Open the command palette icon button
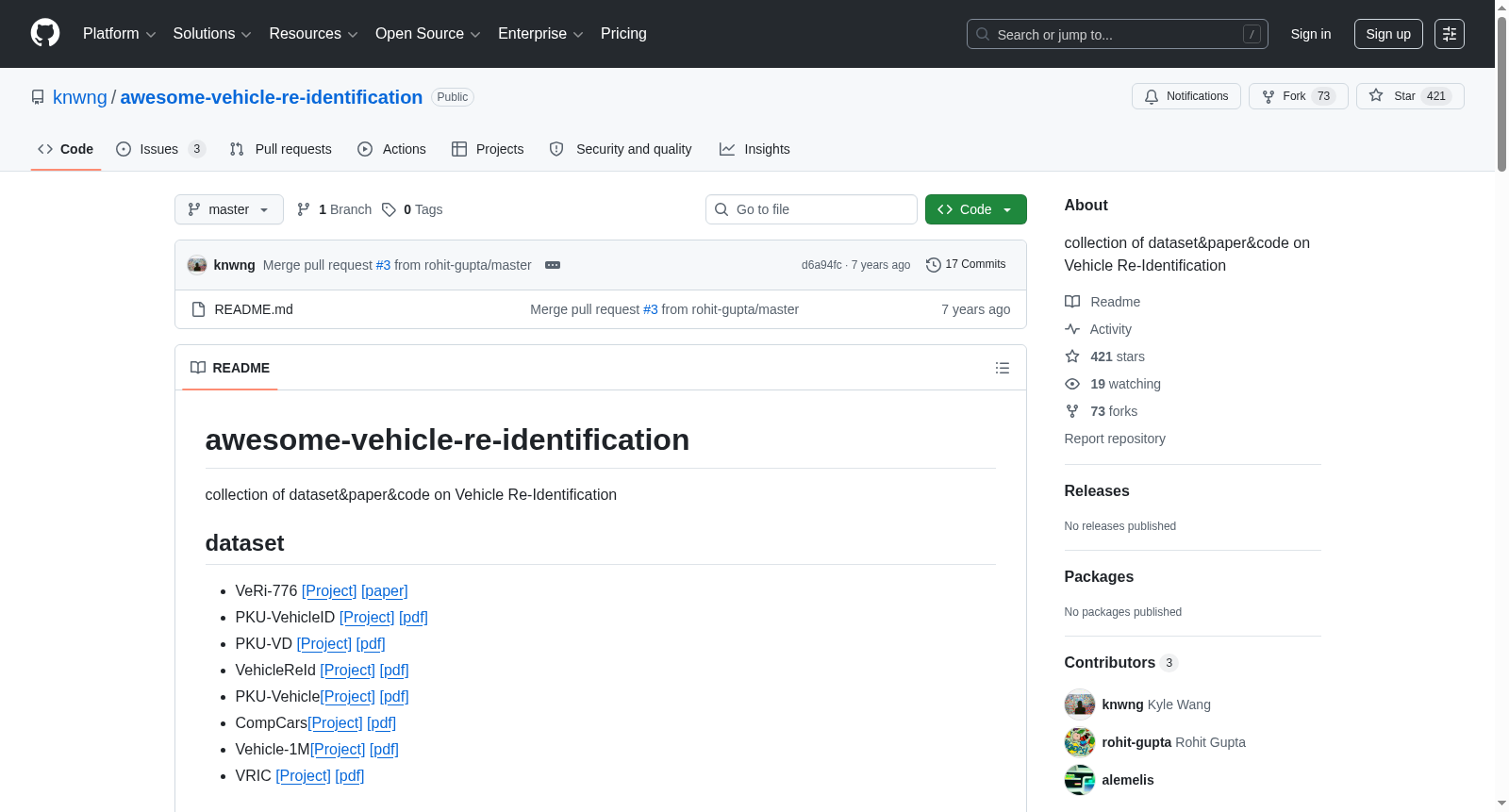Viewport: 1509px width, 812px height. tap(1449, 34)
